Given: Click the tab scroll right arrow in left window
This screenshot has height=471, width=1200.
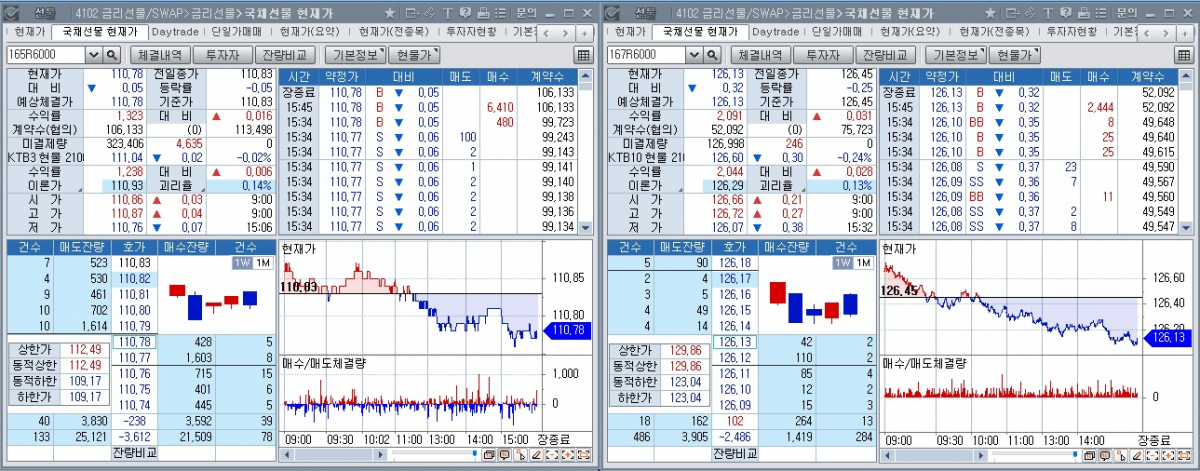Looking at the screenshot, I should [x=566, y=33].
